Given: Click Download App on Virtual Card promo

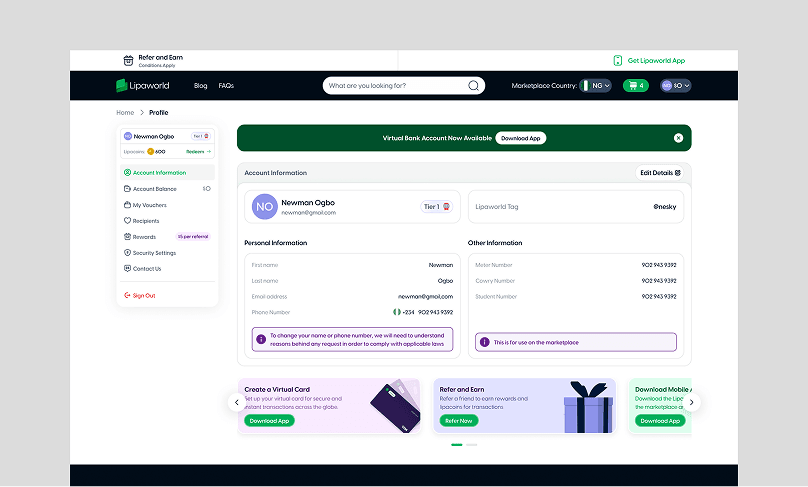Looking at the screenshot, I should click(270, 421).
